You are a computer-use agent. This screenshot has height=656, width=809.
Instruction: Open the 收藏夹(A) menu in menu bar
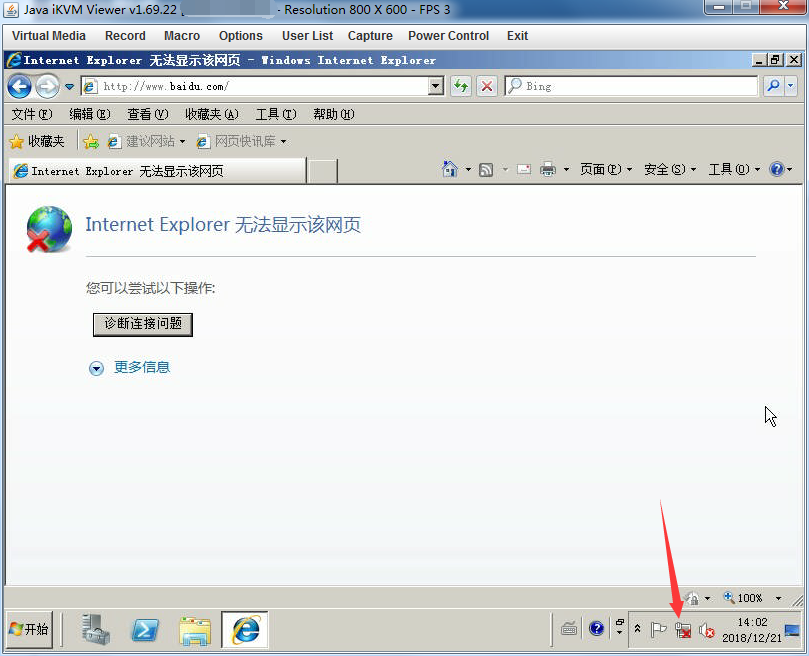tap(211, 114)
